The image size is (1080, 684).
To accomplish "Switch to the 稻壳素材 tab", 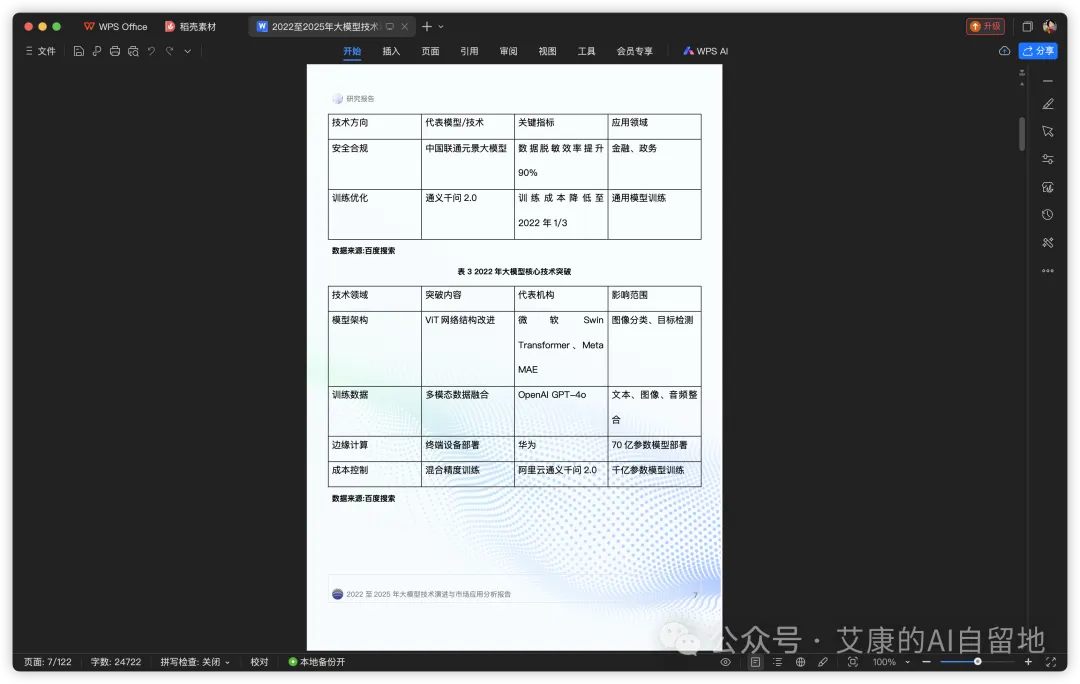I will 191,27.
